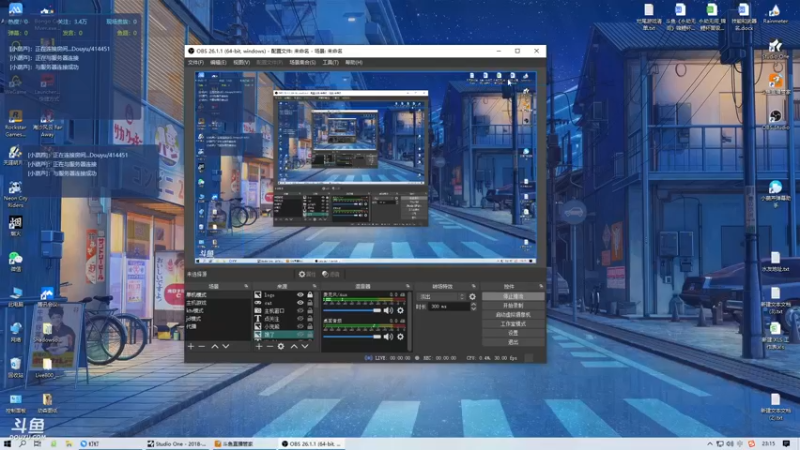Toggle visibility eye of the 主机窗口 source
800x450 pixels.
300,310
